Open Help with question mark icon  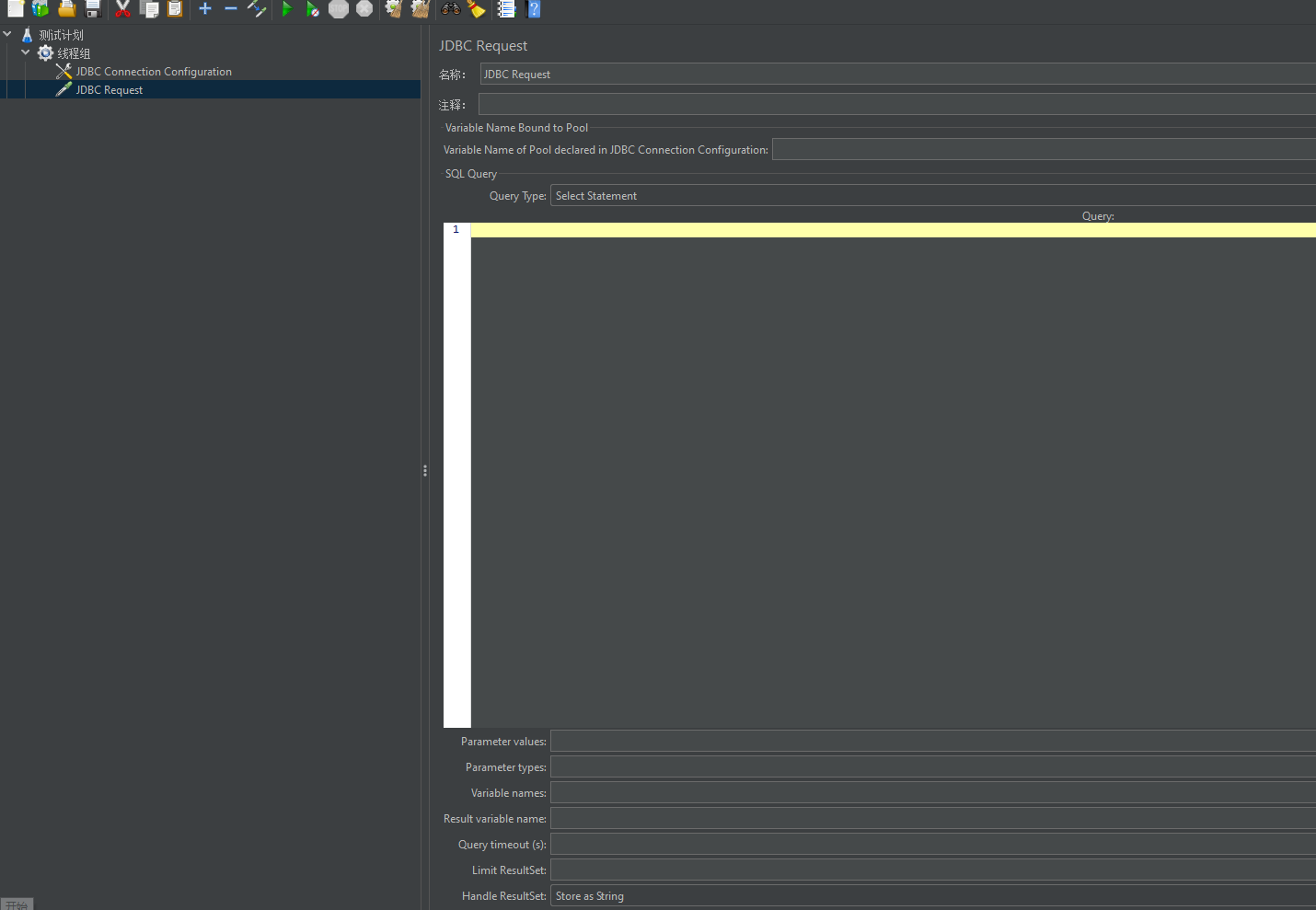(533, 8)
